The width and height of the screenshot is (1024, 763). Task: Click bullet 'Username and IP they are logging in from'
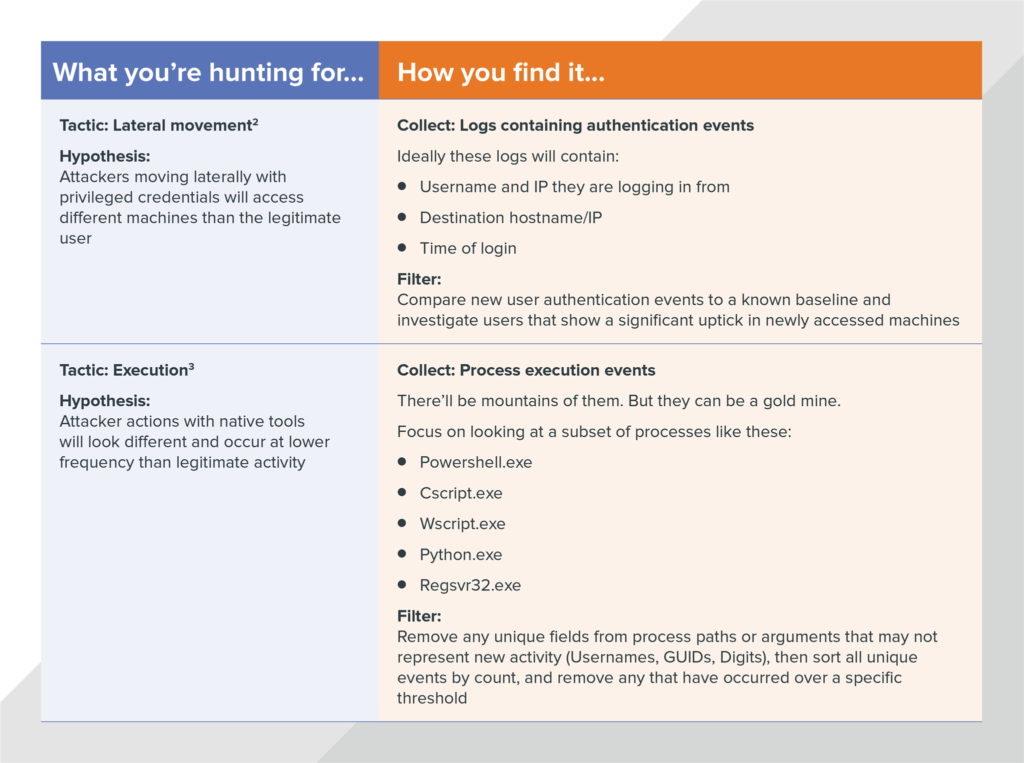pyautogui.click(x=574, y=187)
